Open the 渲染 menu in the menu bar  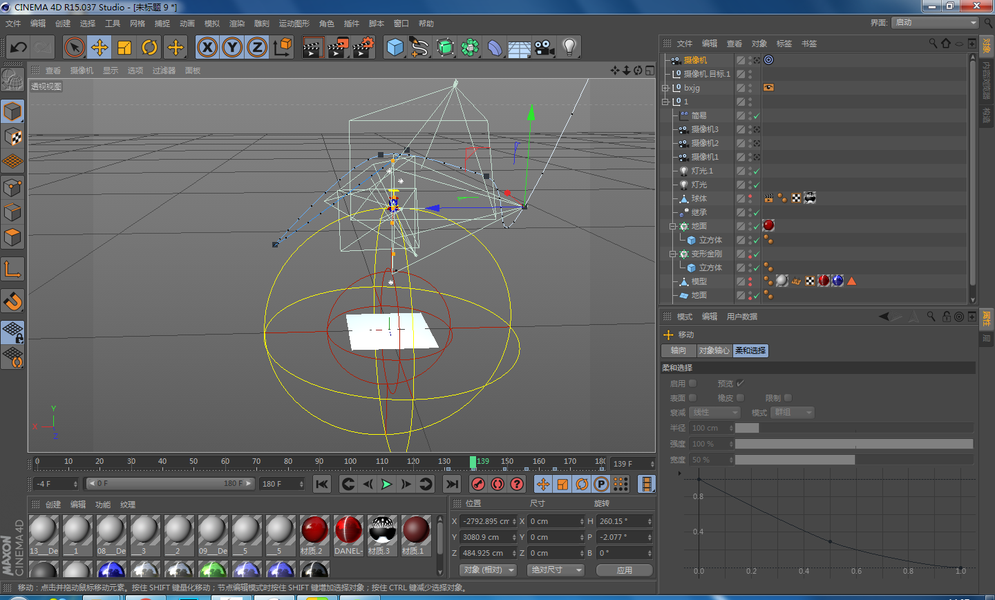coord(237,23)
